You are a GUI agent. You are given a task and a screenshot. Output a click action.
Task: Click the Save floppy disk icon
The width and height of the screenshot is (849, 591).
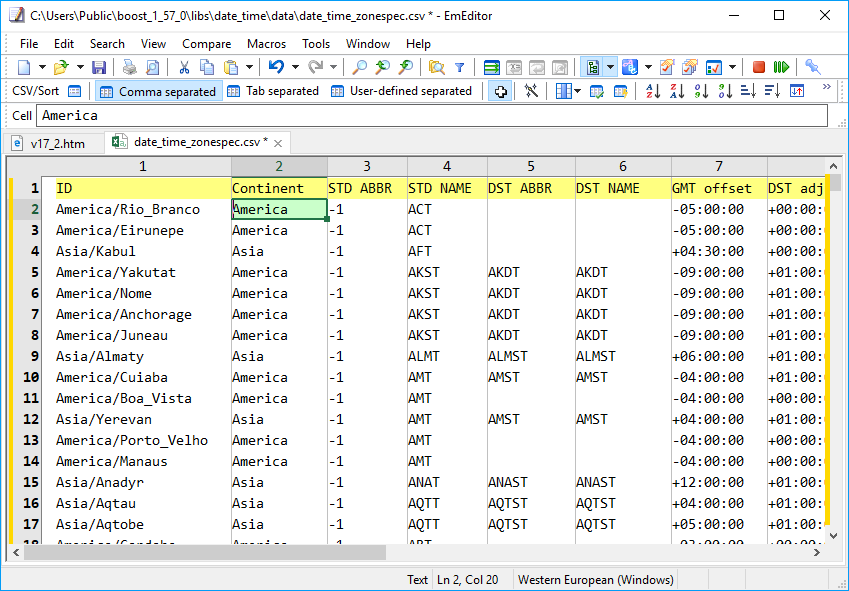(99, 67)
